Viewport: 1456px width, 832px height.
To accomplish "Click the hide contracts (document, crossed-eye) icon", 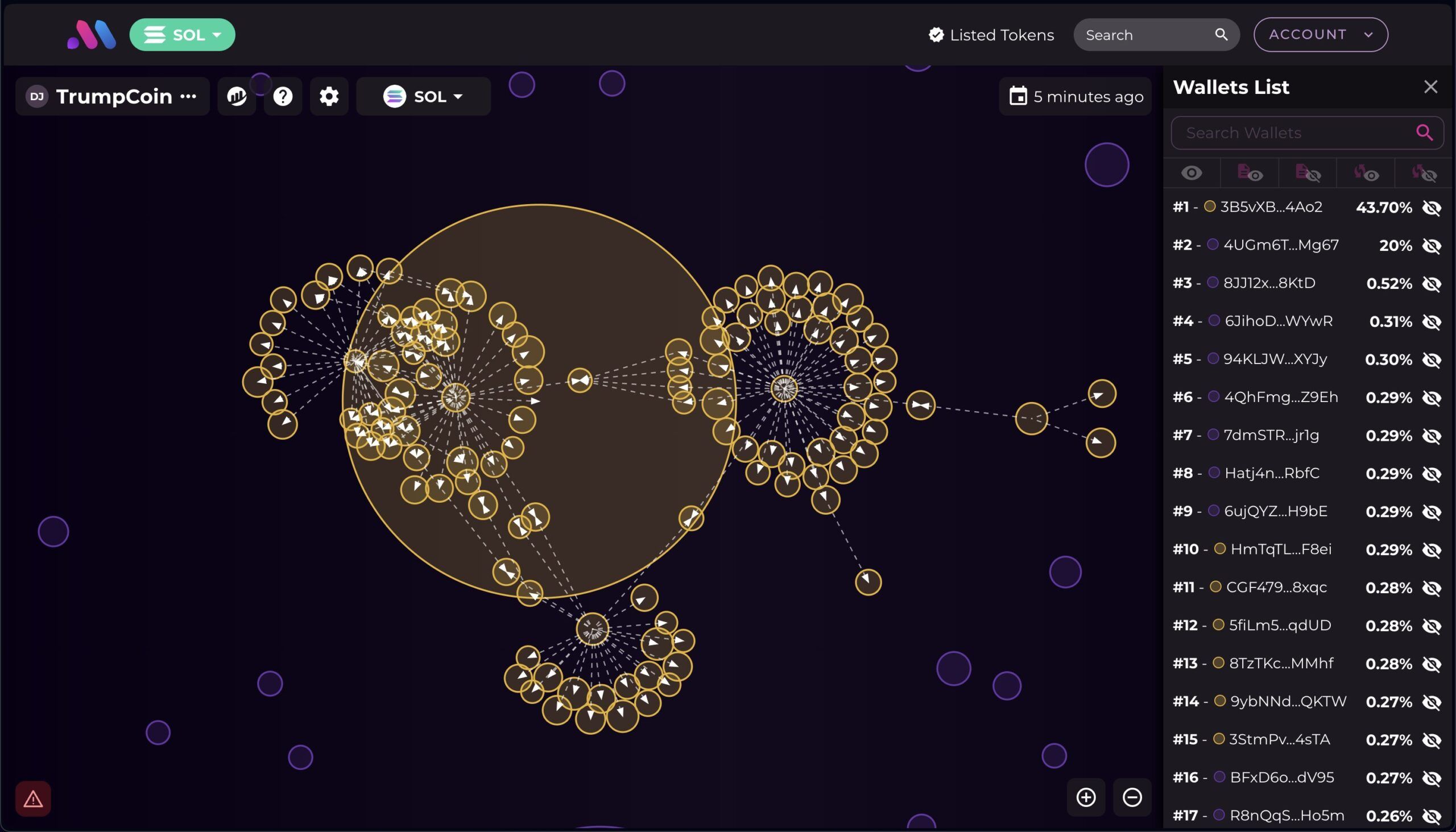I will 1308,173.
